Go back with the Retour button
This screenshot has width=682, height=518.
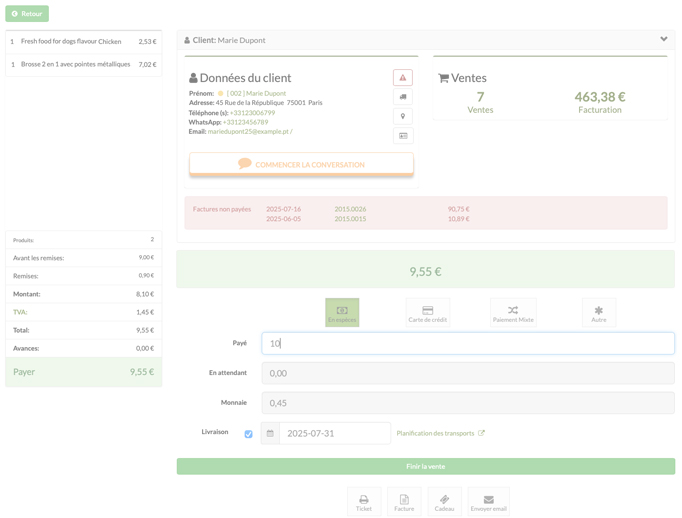(27, 13)
